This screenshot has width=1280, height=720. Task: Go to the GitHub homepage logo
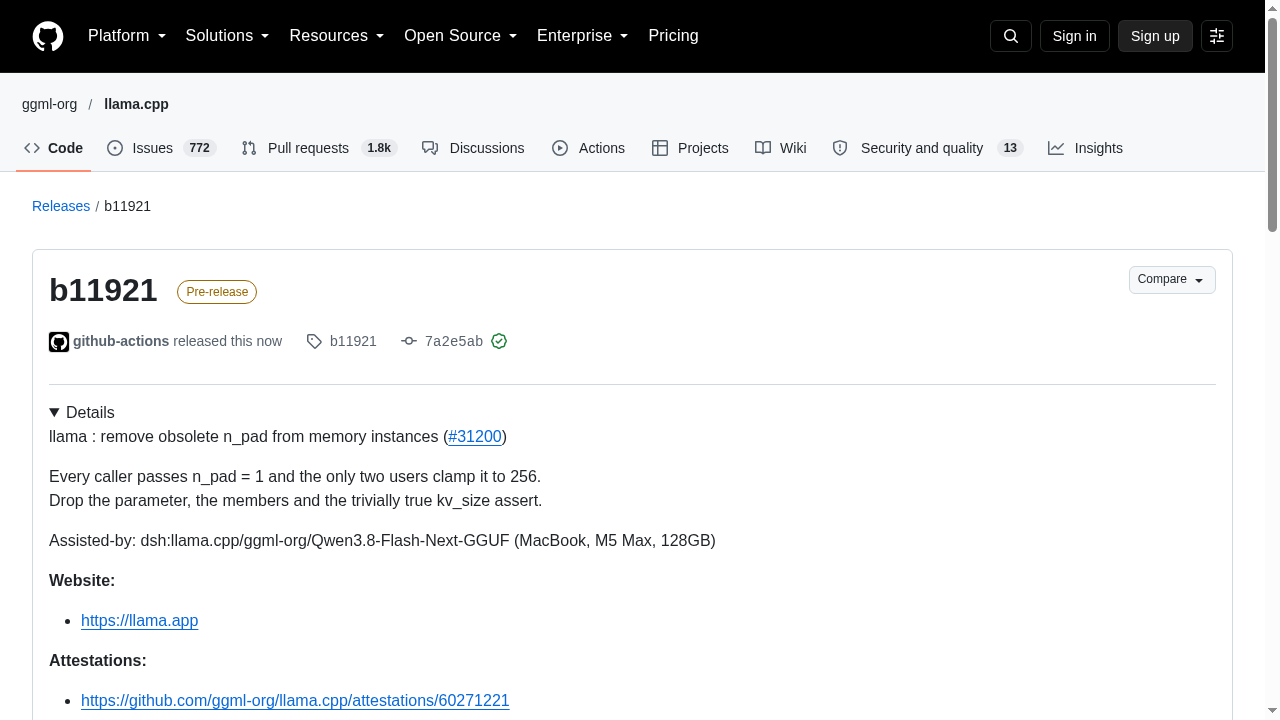[x=48, y=36]
